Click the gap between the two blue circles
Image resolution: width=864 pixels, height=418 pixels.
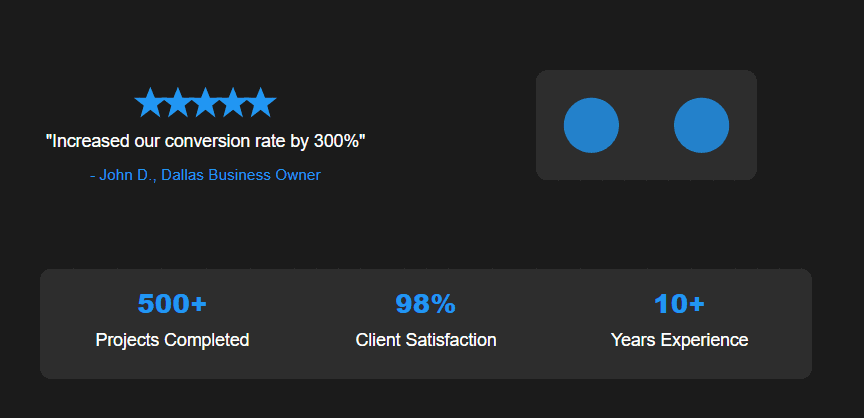(646, 126)
